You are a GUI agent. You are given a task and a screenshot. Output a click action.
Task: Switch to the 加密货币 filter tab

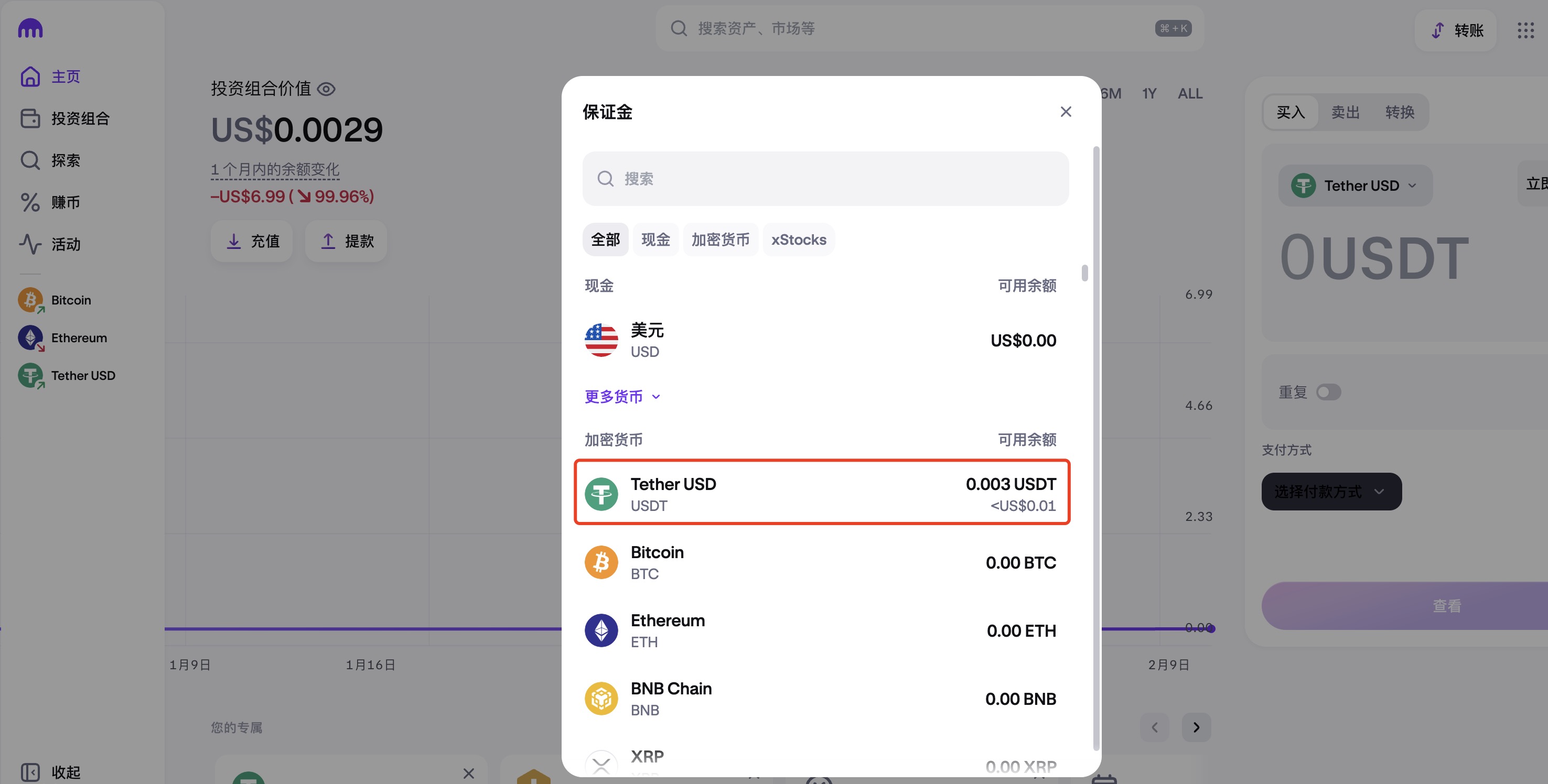coord(720,239)
